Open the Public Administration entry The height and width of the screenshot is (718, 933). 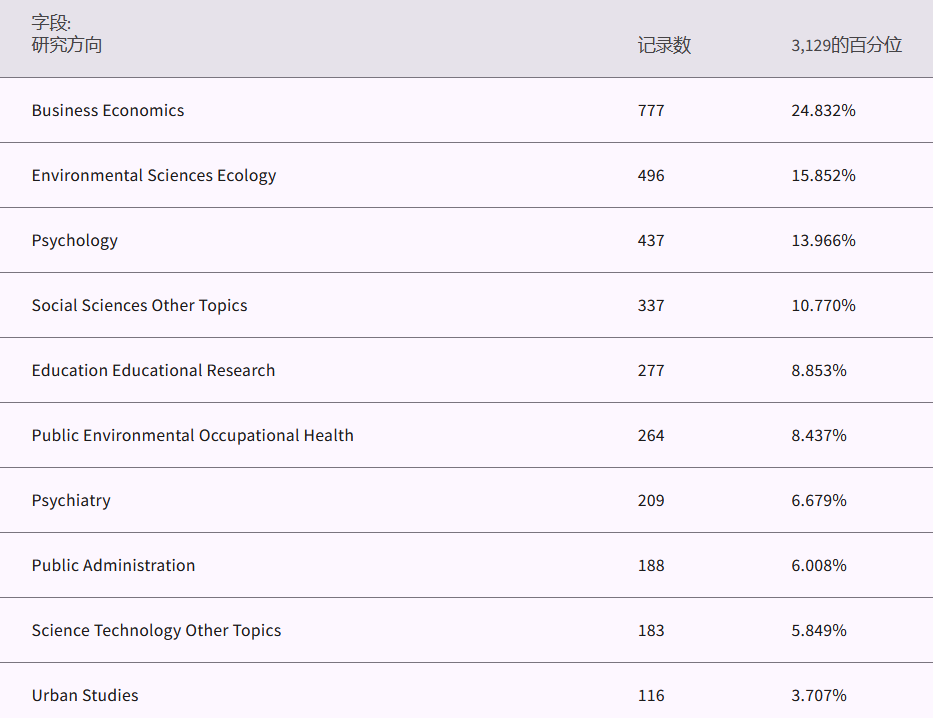(x=113, y=565)
